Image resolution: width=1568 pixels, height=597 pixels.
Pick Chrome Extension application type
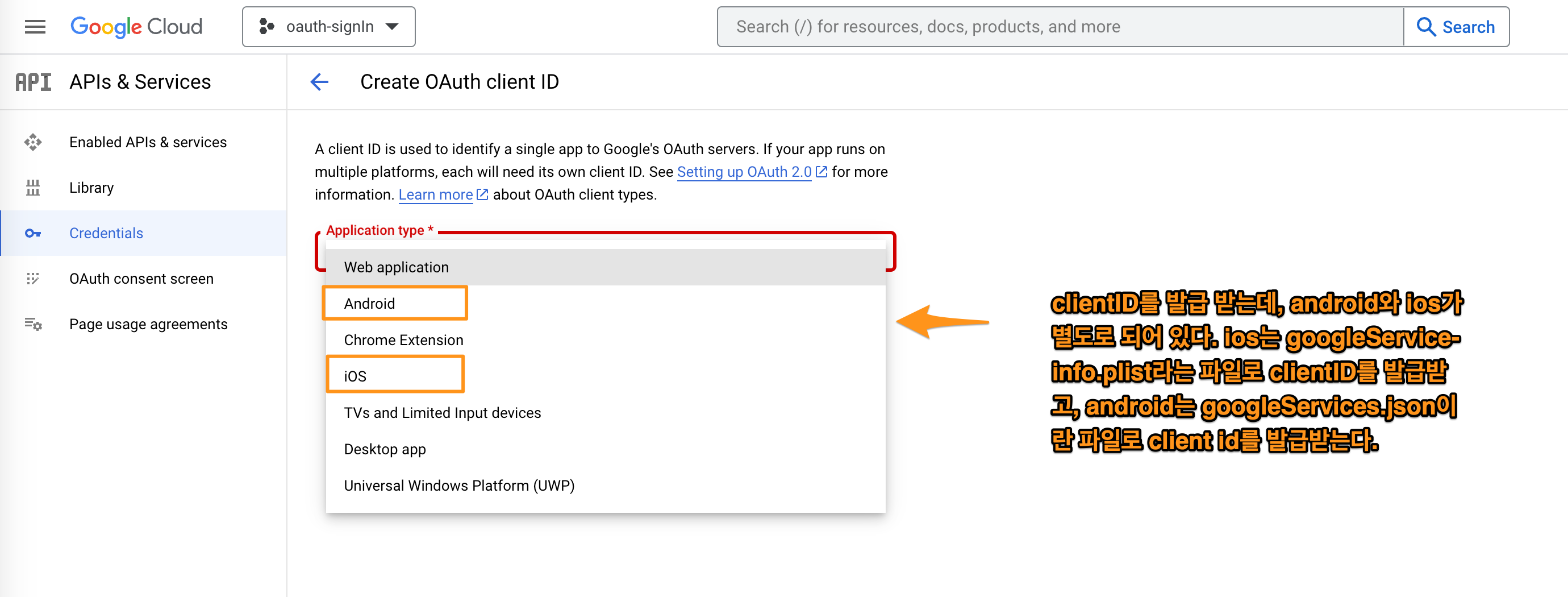pyautogui.click(x=403, y=340)
